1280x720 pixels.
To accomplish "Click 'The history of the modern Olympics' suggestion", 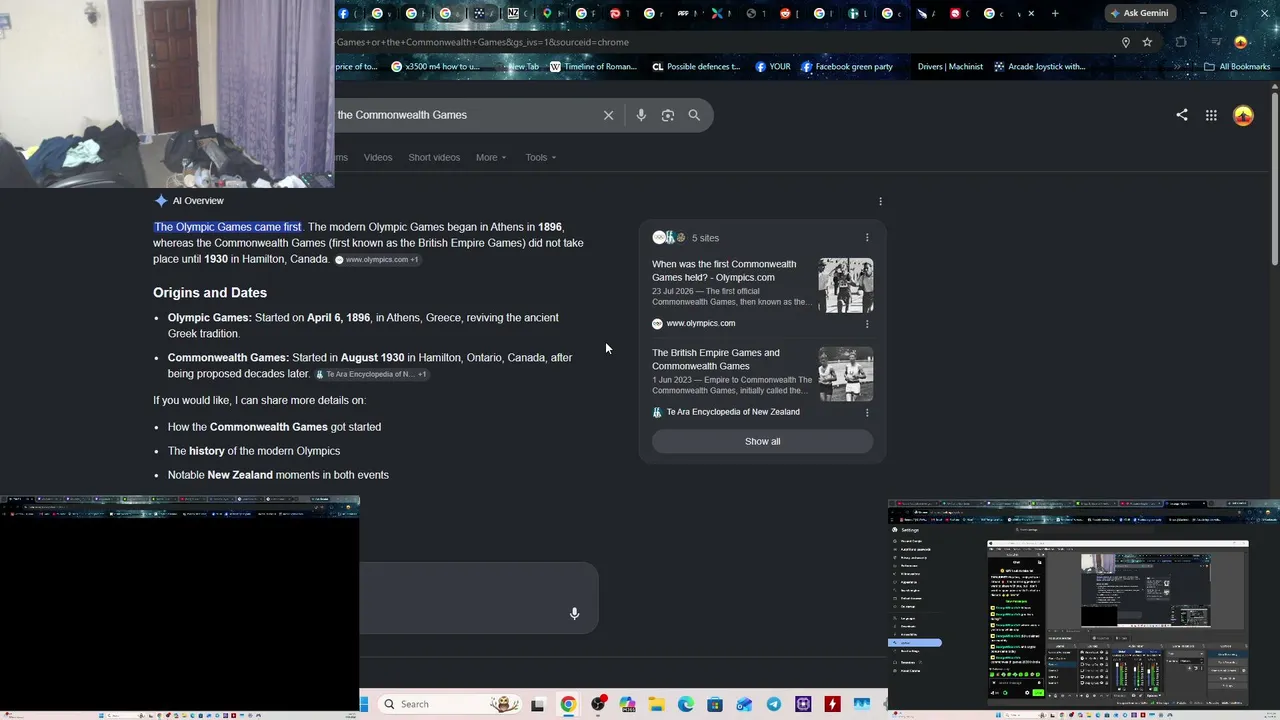I will tap(254, 451).
